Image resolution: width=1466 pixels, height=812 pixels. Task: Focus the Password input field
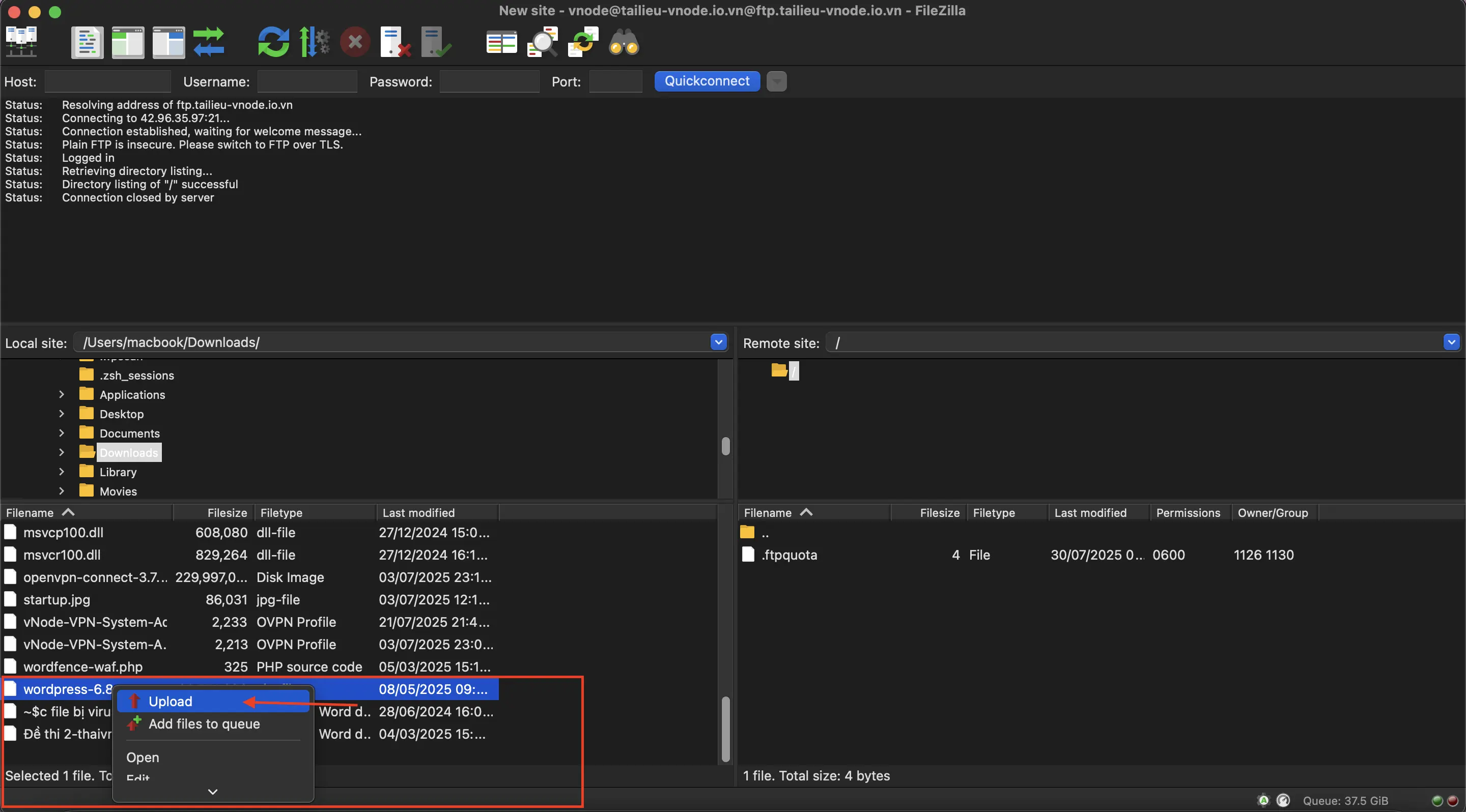point(489,81)
